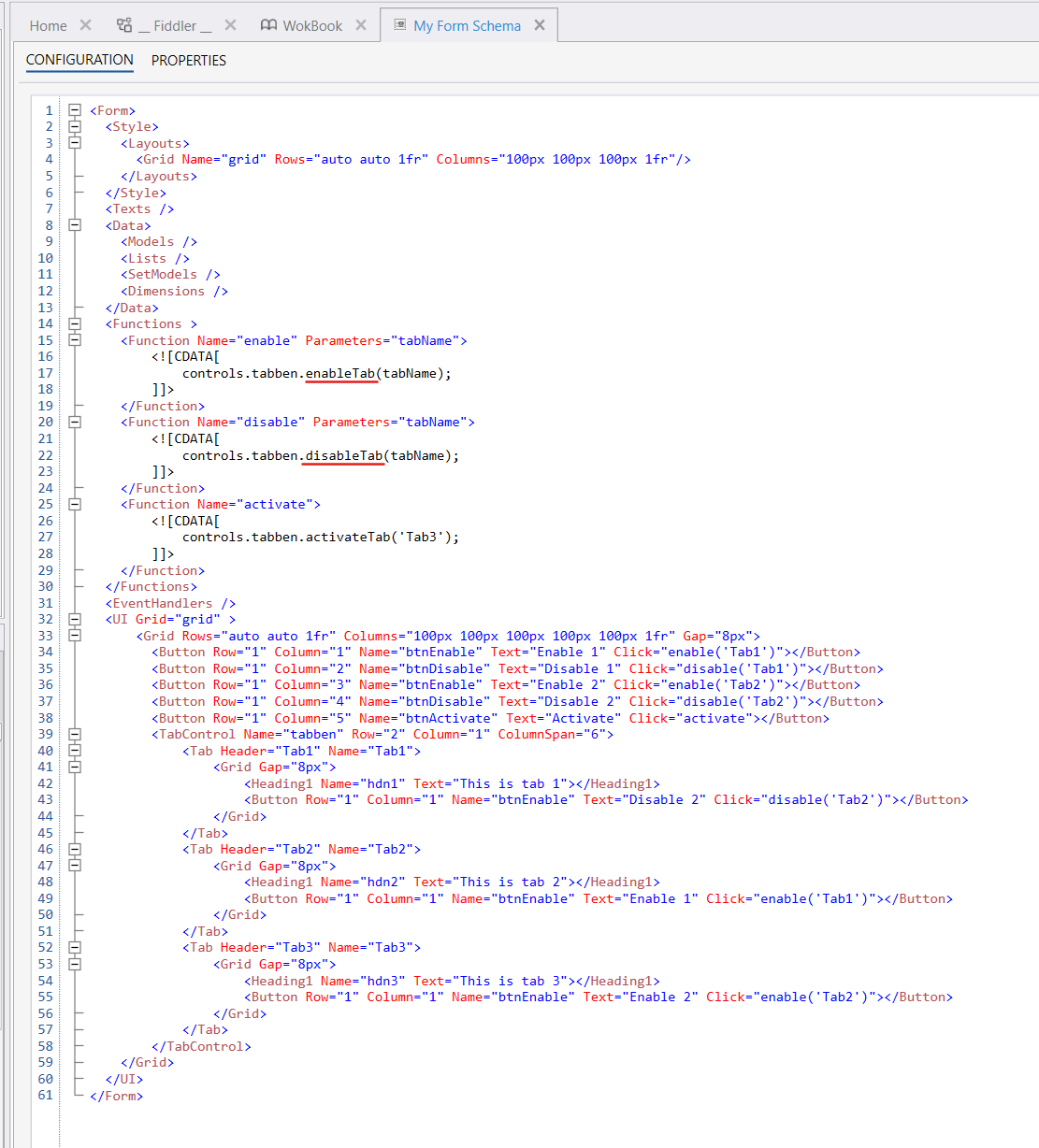Collapse the Data section on line 8

coord(75,225)
